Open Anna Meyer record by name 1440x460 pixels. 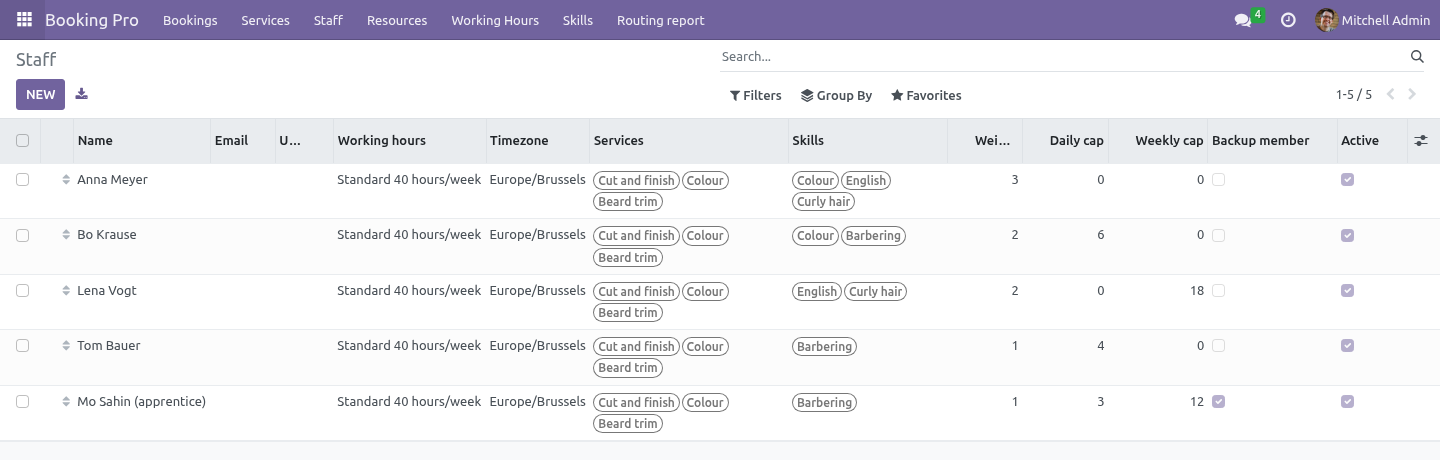[x=112, y=180]
